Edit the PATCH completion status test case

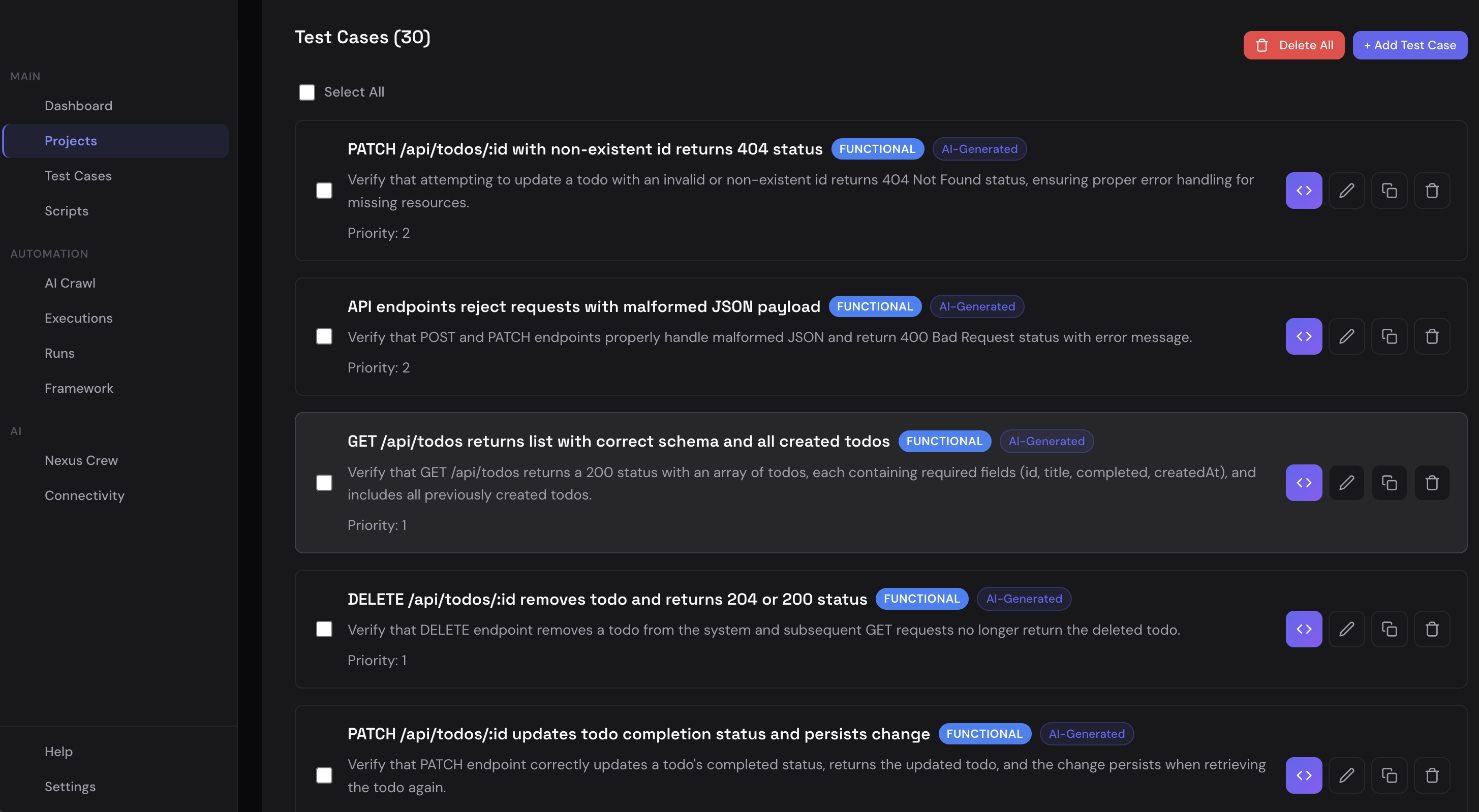tap(1346, 775)
